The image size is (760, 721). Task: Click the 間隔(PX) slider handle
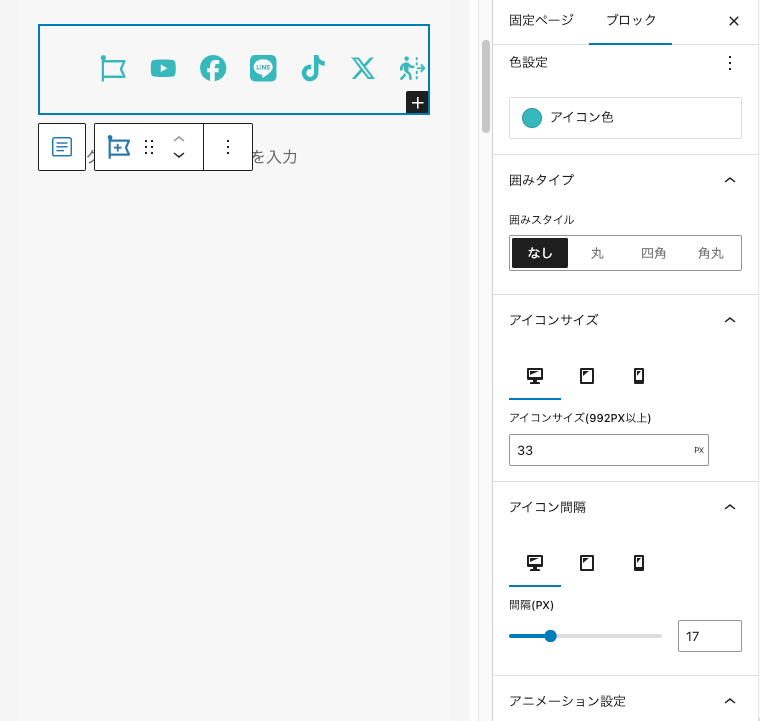(x=550, y=636)
